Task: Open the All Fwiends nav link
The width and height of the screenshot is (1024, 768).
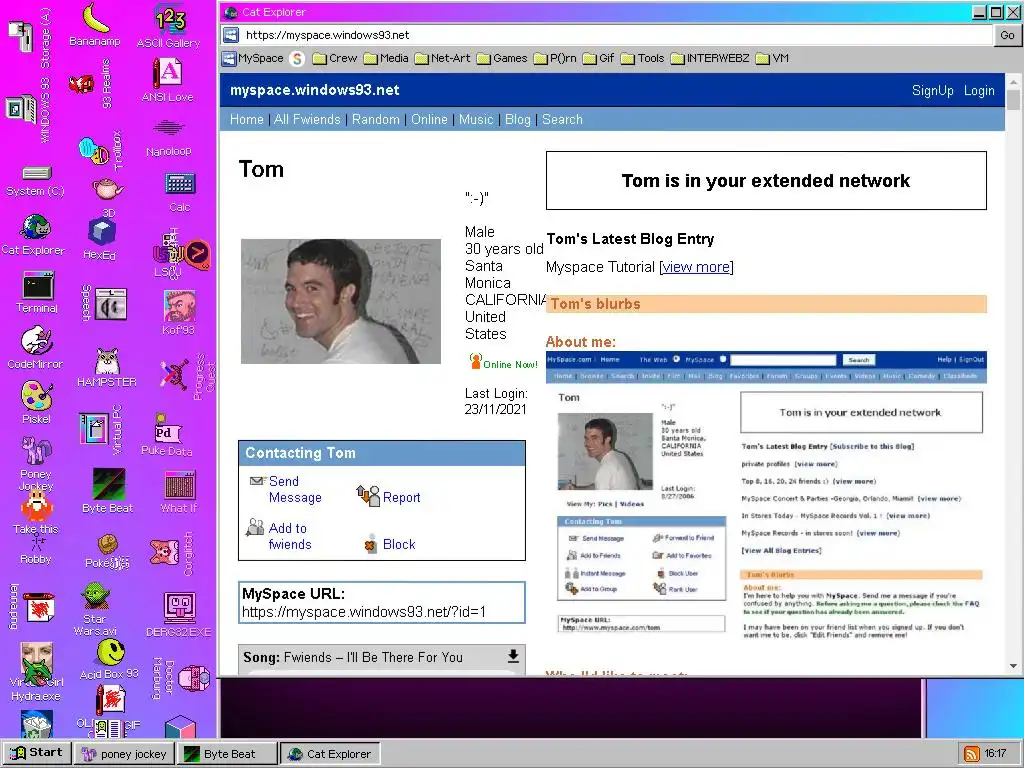Action: [307, 120]
